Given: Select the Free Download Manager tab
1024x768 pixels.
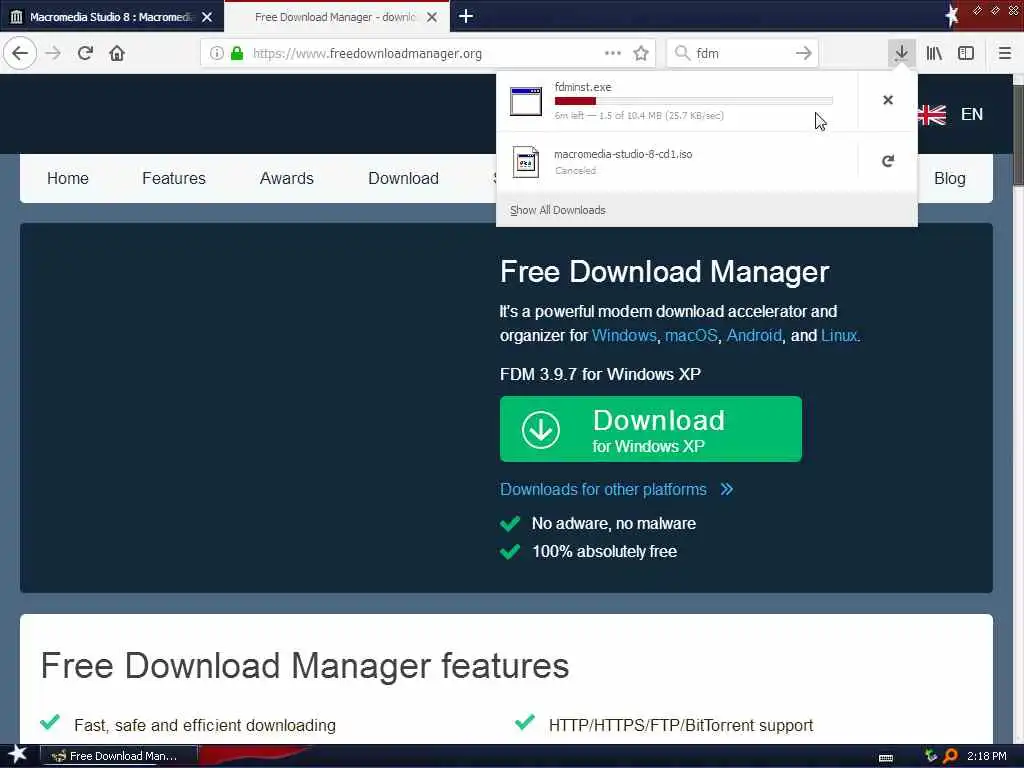Looking at the screenshot, I should 336,17.
